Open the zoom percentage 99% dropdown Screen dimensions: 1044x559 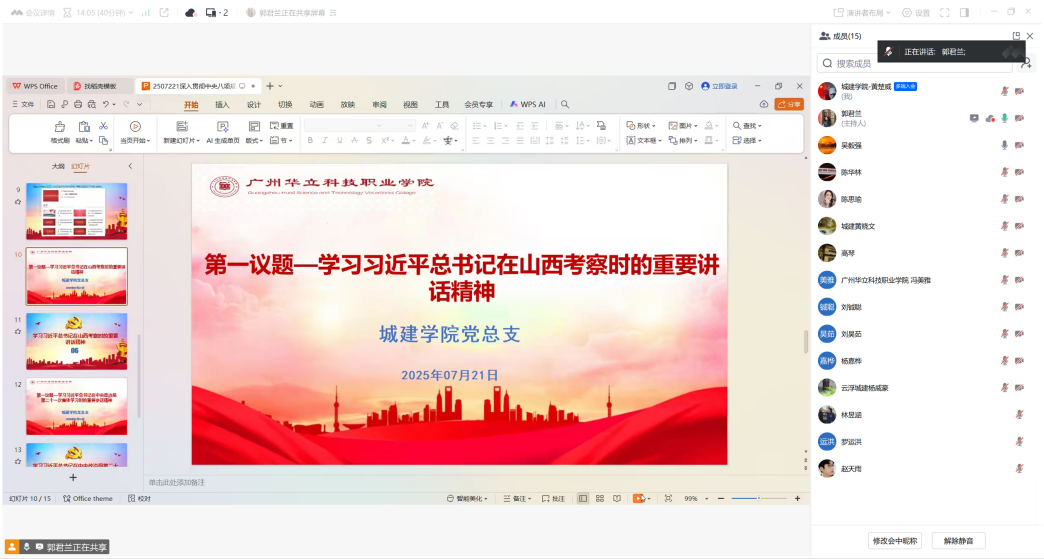point(695,498)
